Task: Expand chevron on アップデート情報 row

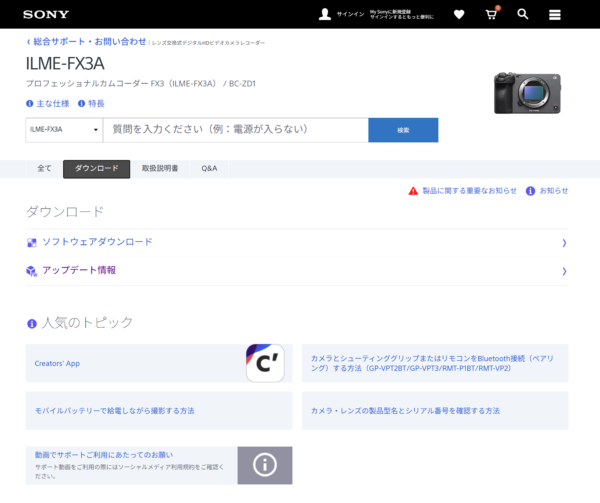Action: 564,271
